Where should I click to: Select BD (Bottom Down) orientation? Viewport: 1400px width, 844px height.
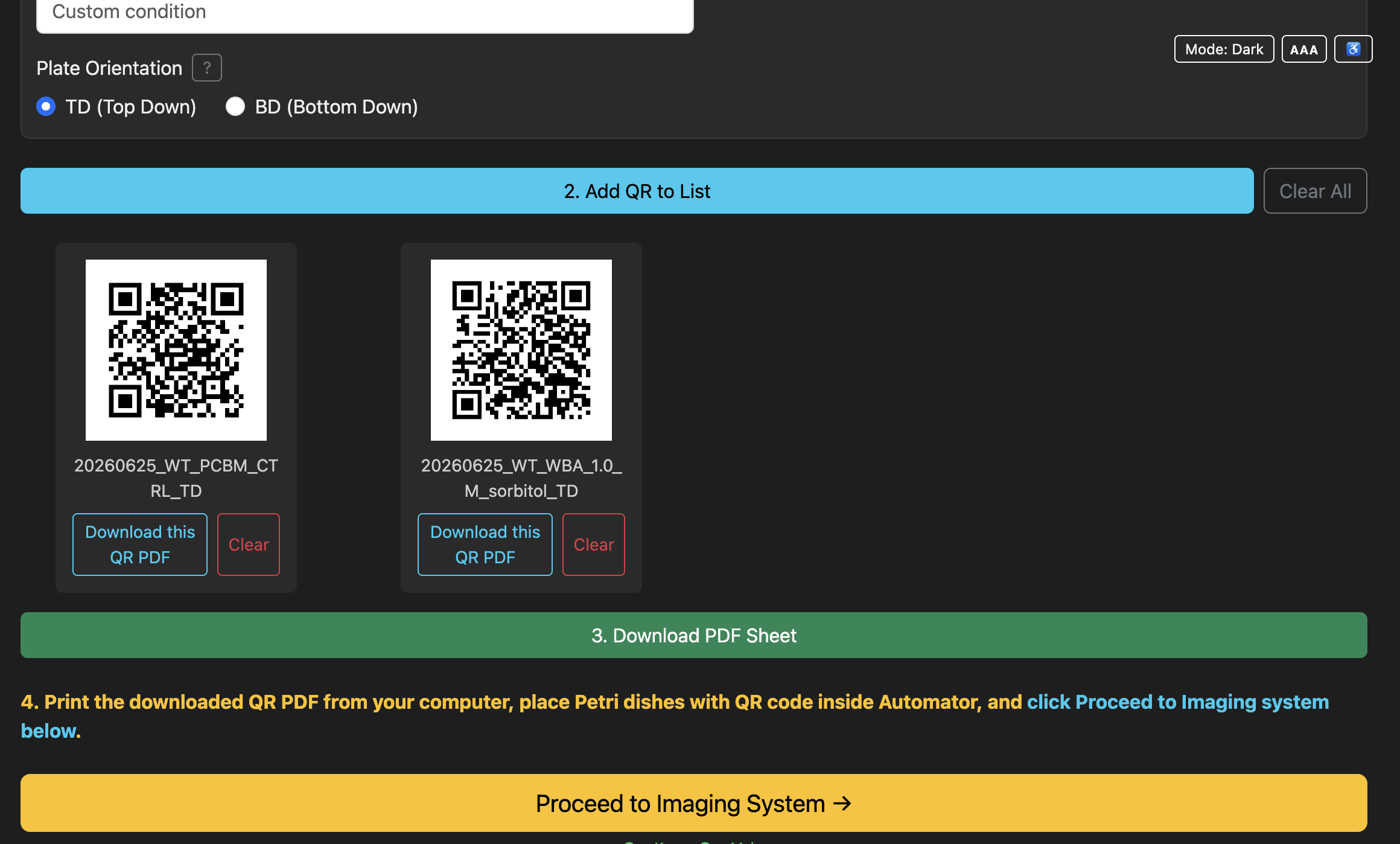235,106
